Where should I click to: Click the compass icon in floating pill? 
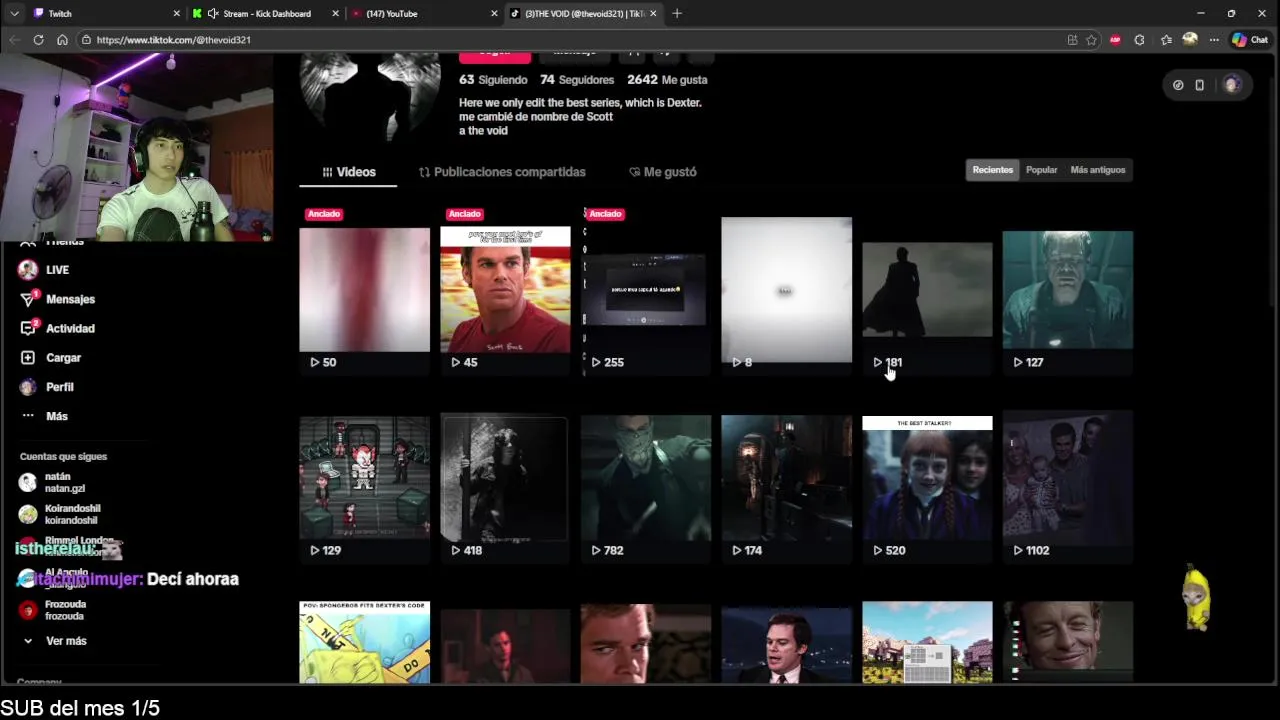1178,85
